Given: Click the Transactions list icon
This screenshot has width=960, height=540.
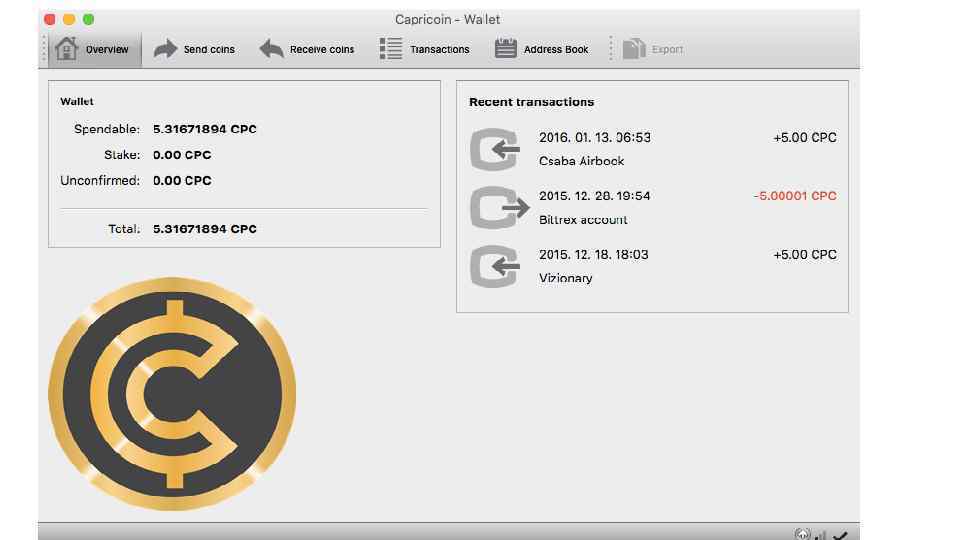Looking at the screenshot, I should 391,48.
